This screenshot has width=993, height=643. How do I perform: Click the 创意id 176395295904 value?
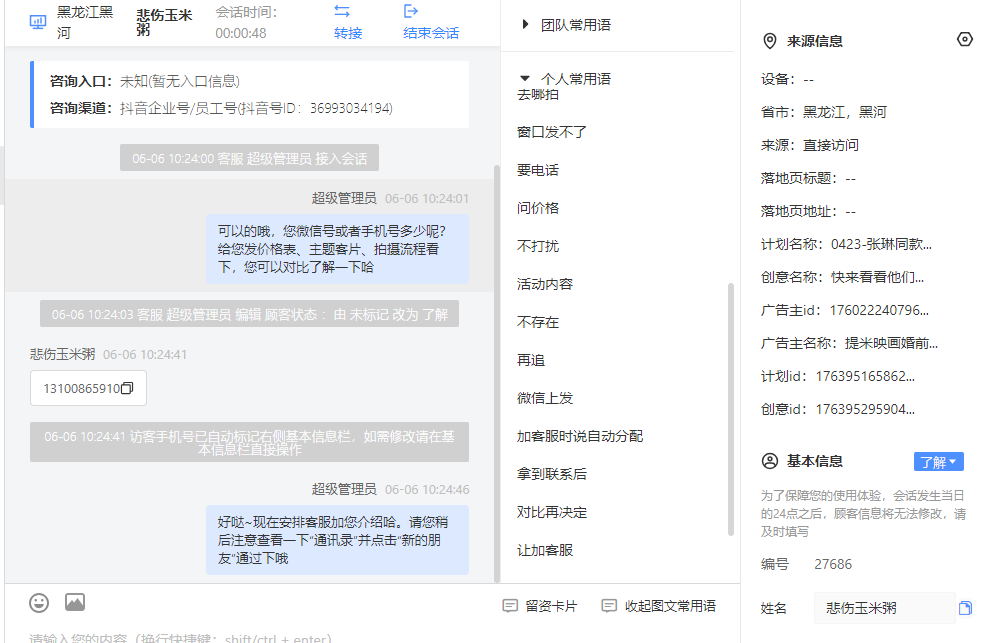[x=865, y=409]
